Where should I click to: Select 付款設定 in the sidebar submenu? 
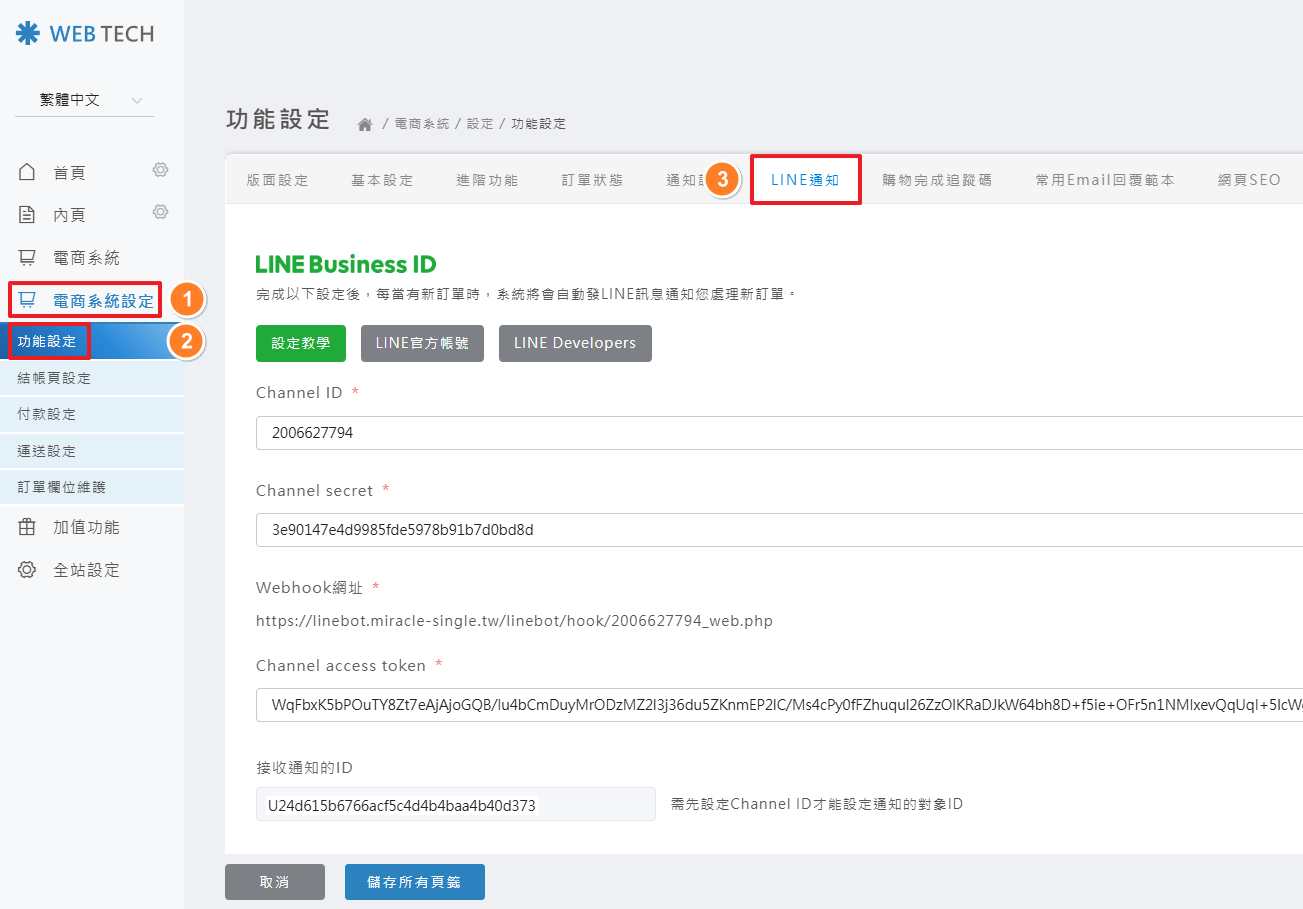tap(47, 414)
